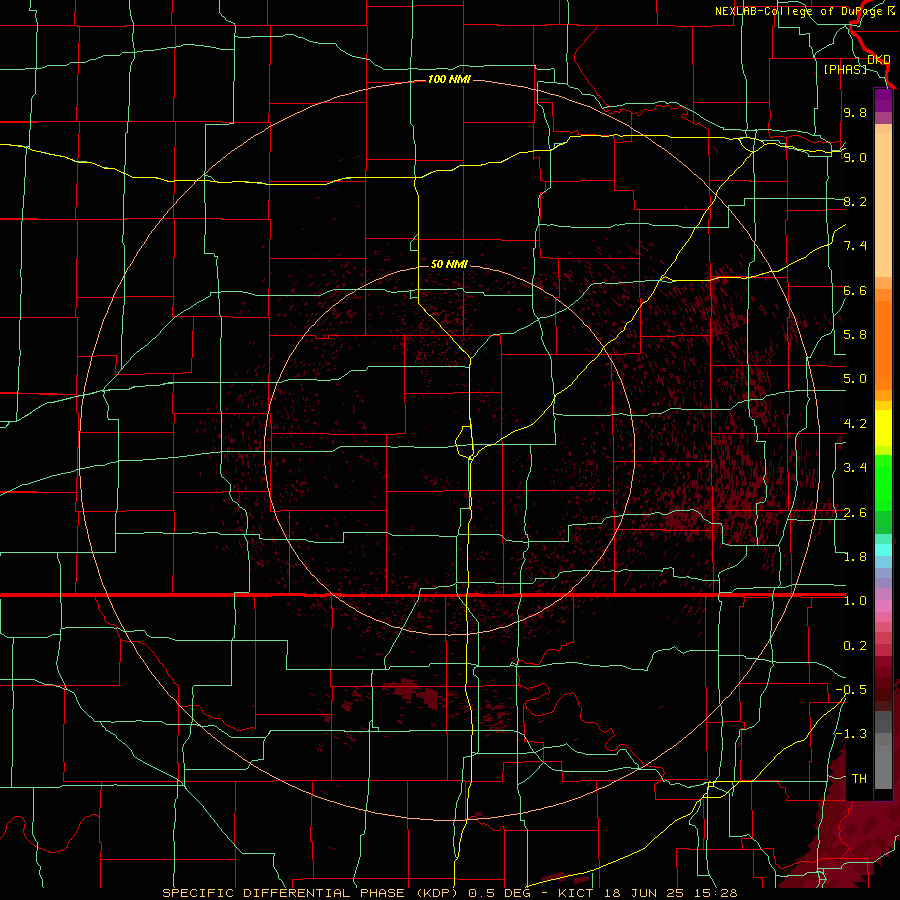Click the 100 NMI range ring label
This screenshot has width=900, height=900.
click(449, 79)
